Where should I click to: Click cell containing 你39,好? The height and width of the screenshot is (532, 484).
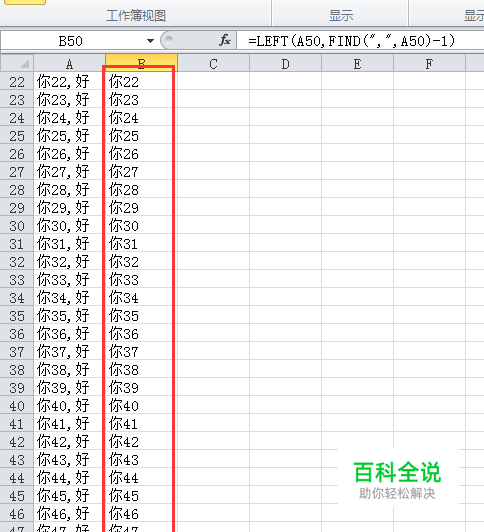click(x=69, y=387)
